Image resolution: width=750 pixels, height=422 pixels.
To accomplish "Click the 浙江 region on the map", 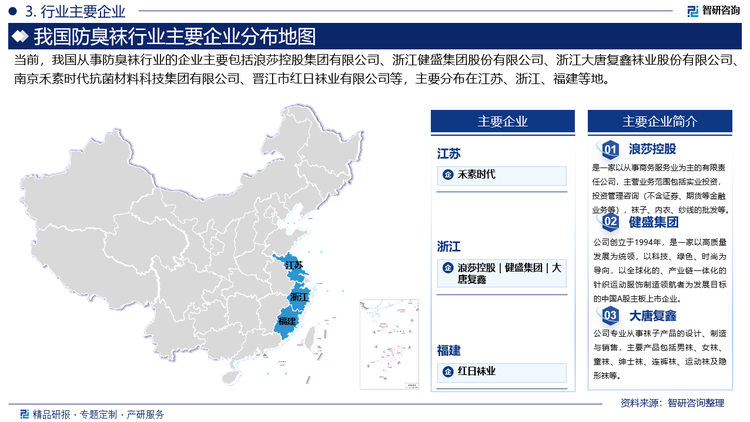I will tap(298, 296).
